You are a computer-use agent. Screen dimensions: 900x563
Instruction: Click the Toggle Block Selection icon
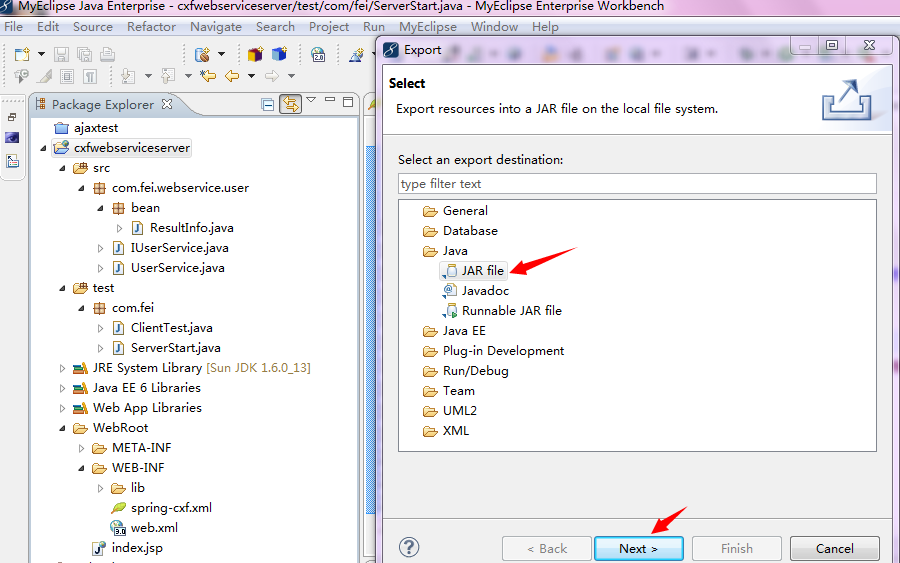[x=67, y=76]
